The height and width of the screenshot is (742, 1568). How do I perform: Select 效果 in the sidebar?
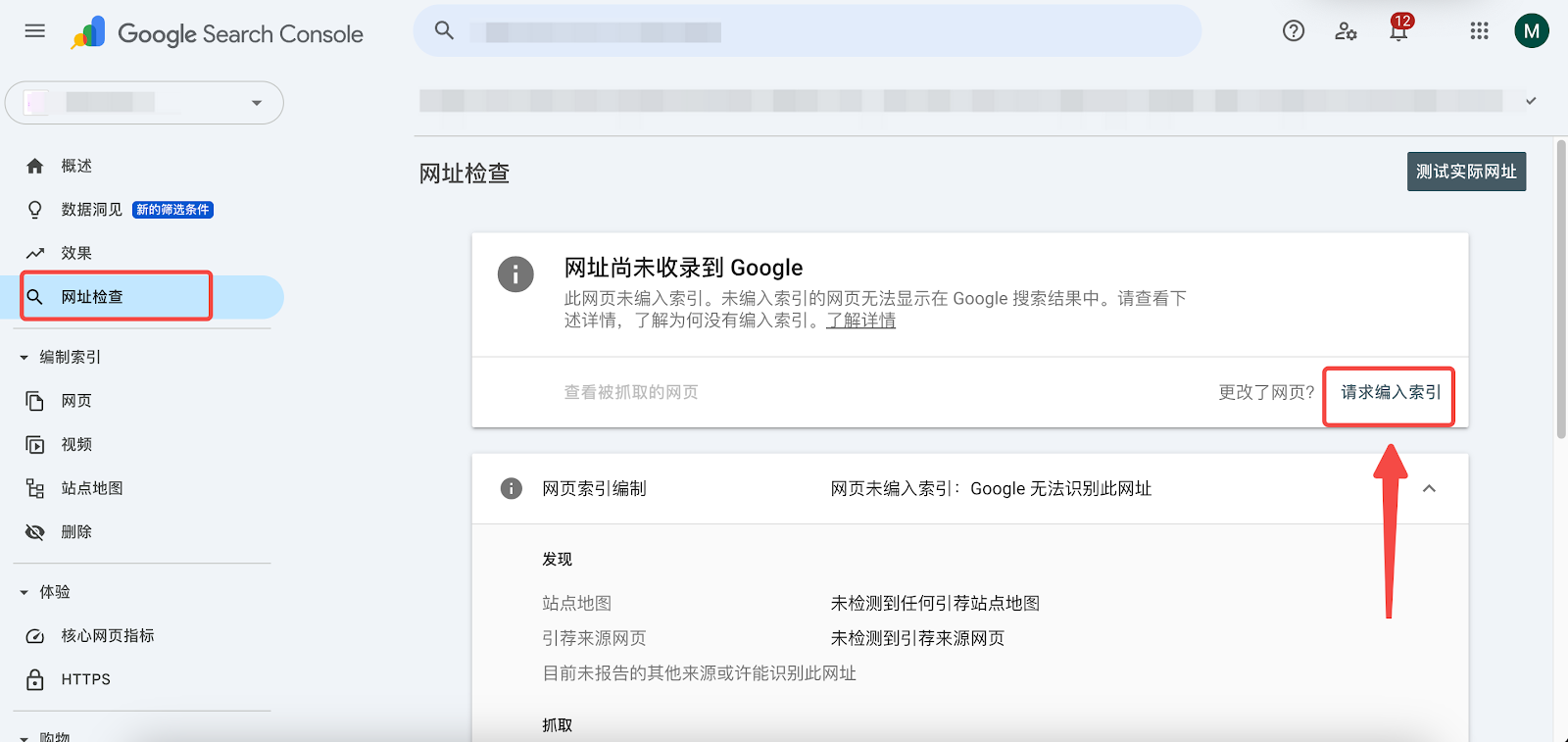pos(76,253)
